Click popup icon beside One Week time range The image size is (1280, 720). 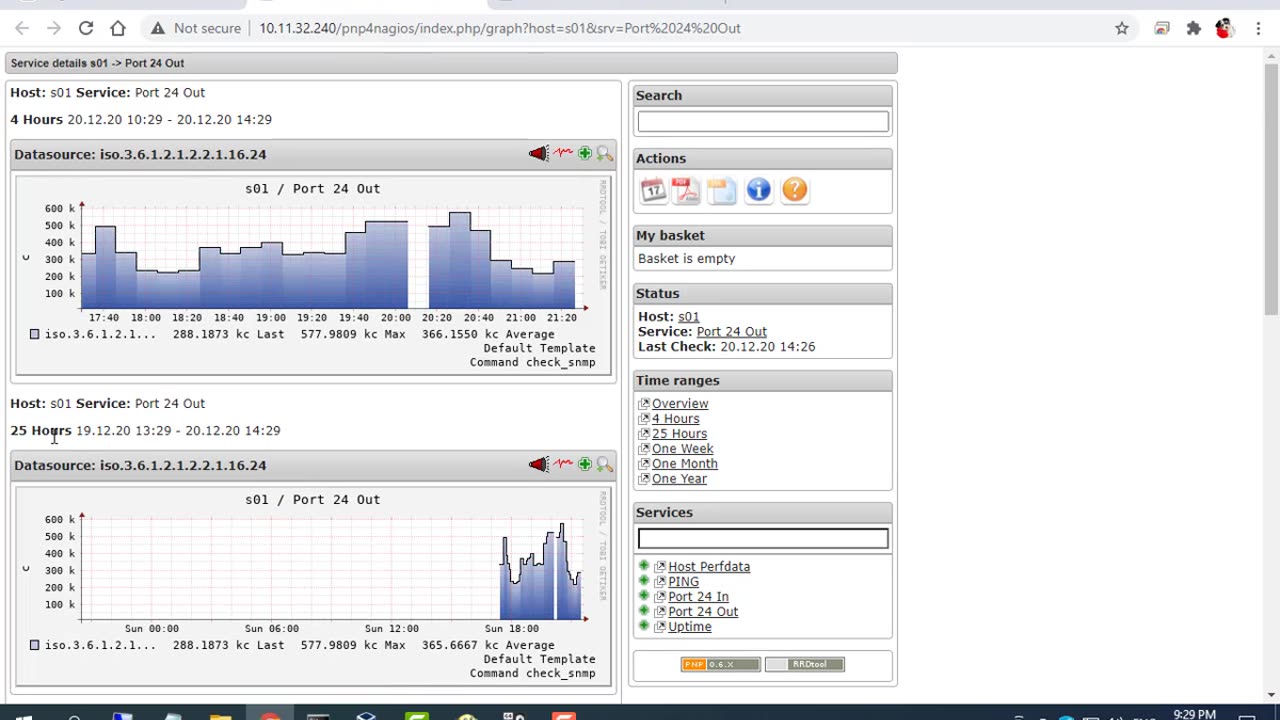tap(644, 449)
